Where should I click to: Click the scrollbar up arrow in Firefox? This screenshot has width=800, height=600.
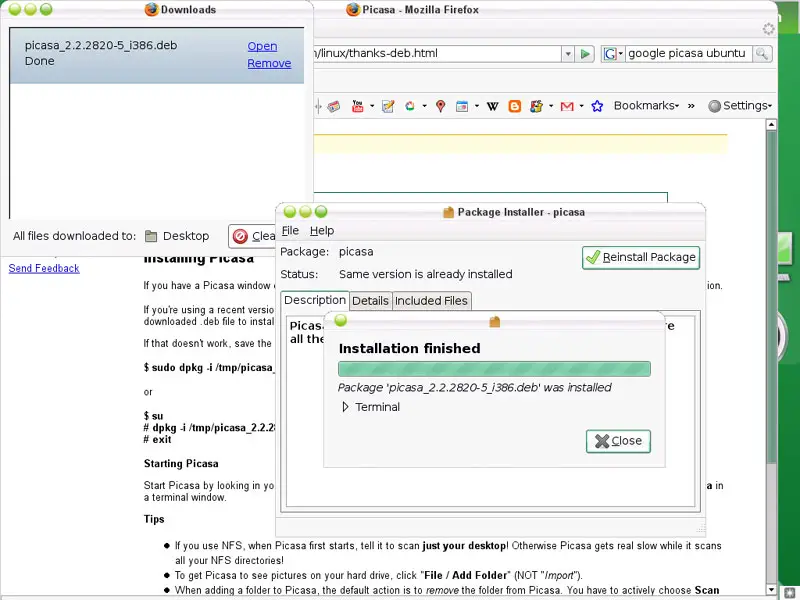click(x=771, y=124)
